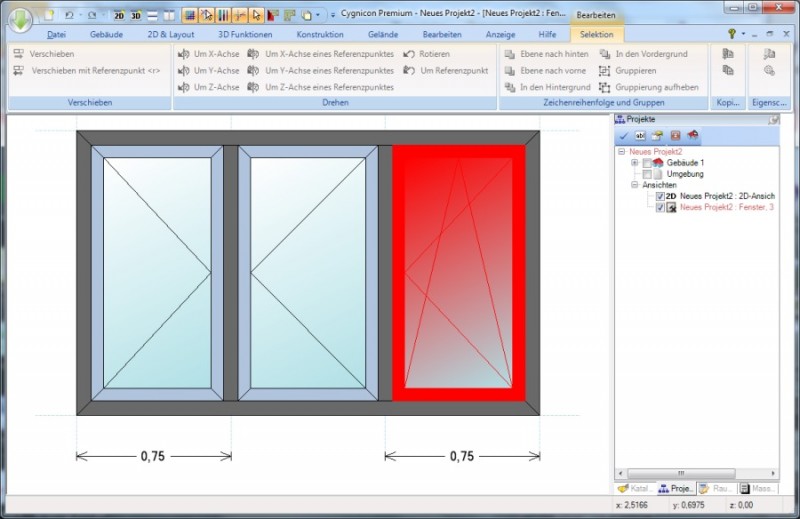Click the new building icon in Projekte toolbar

coord(693,136)
